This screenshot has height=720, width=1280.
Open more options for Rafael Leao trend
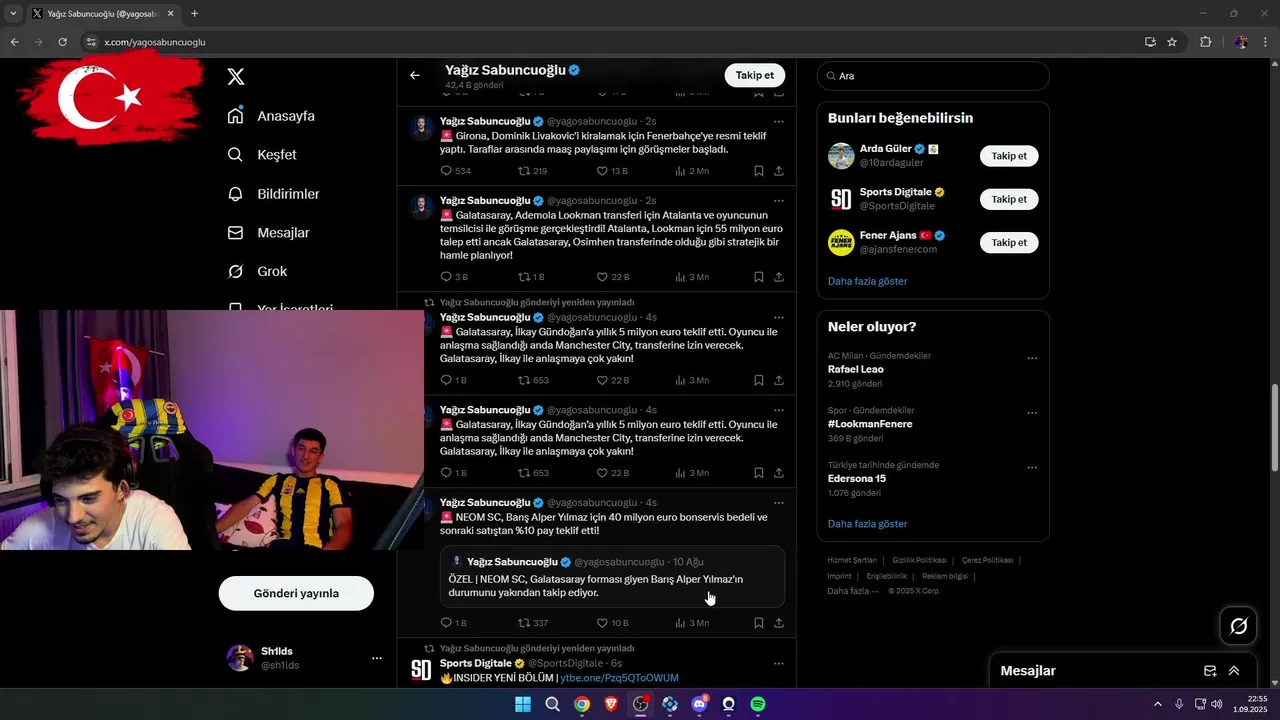[1032, 358]
